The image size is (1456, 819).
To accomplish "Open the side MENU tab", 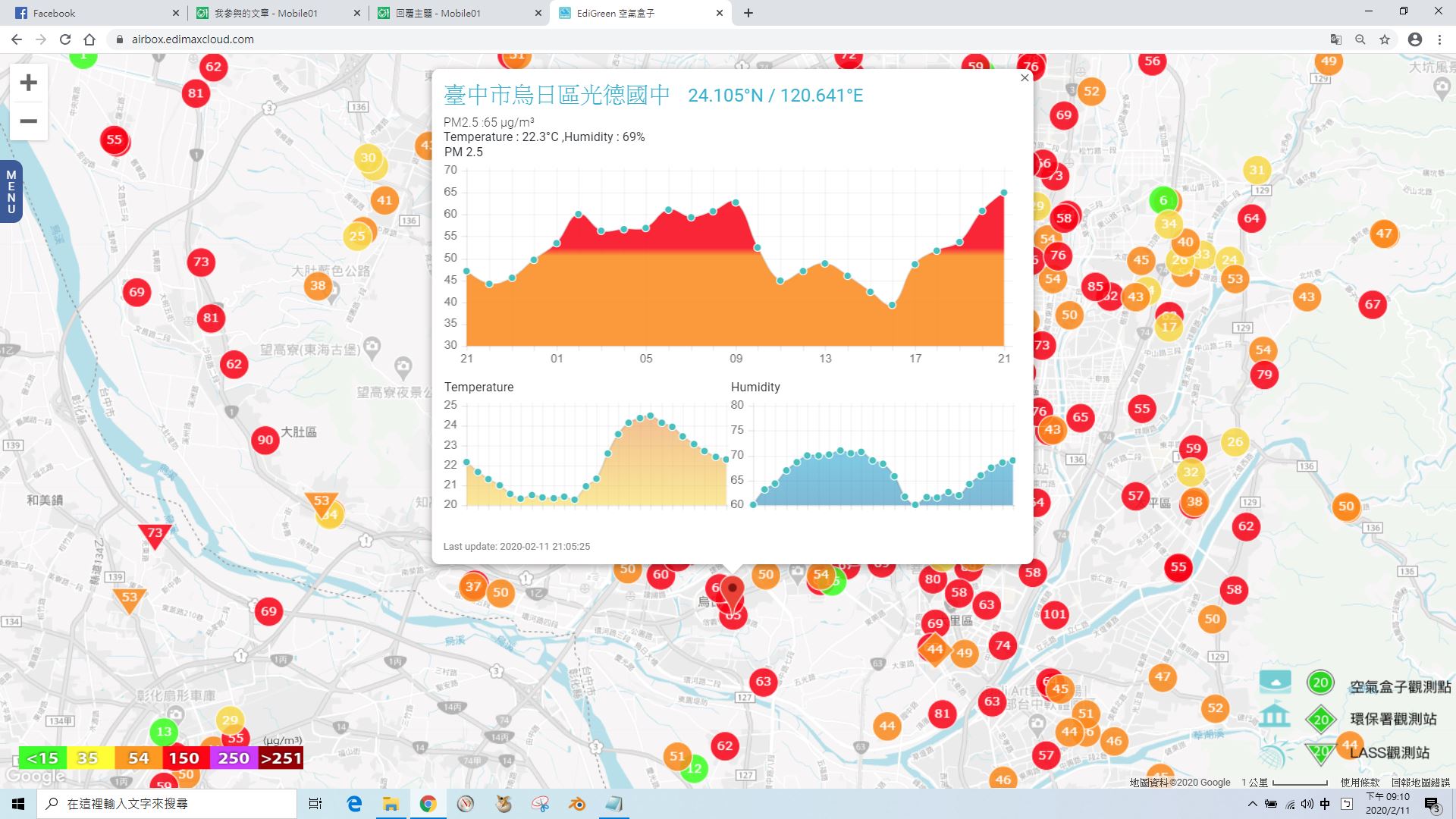I will point(11,192).
